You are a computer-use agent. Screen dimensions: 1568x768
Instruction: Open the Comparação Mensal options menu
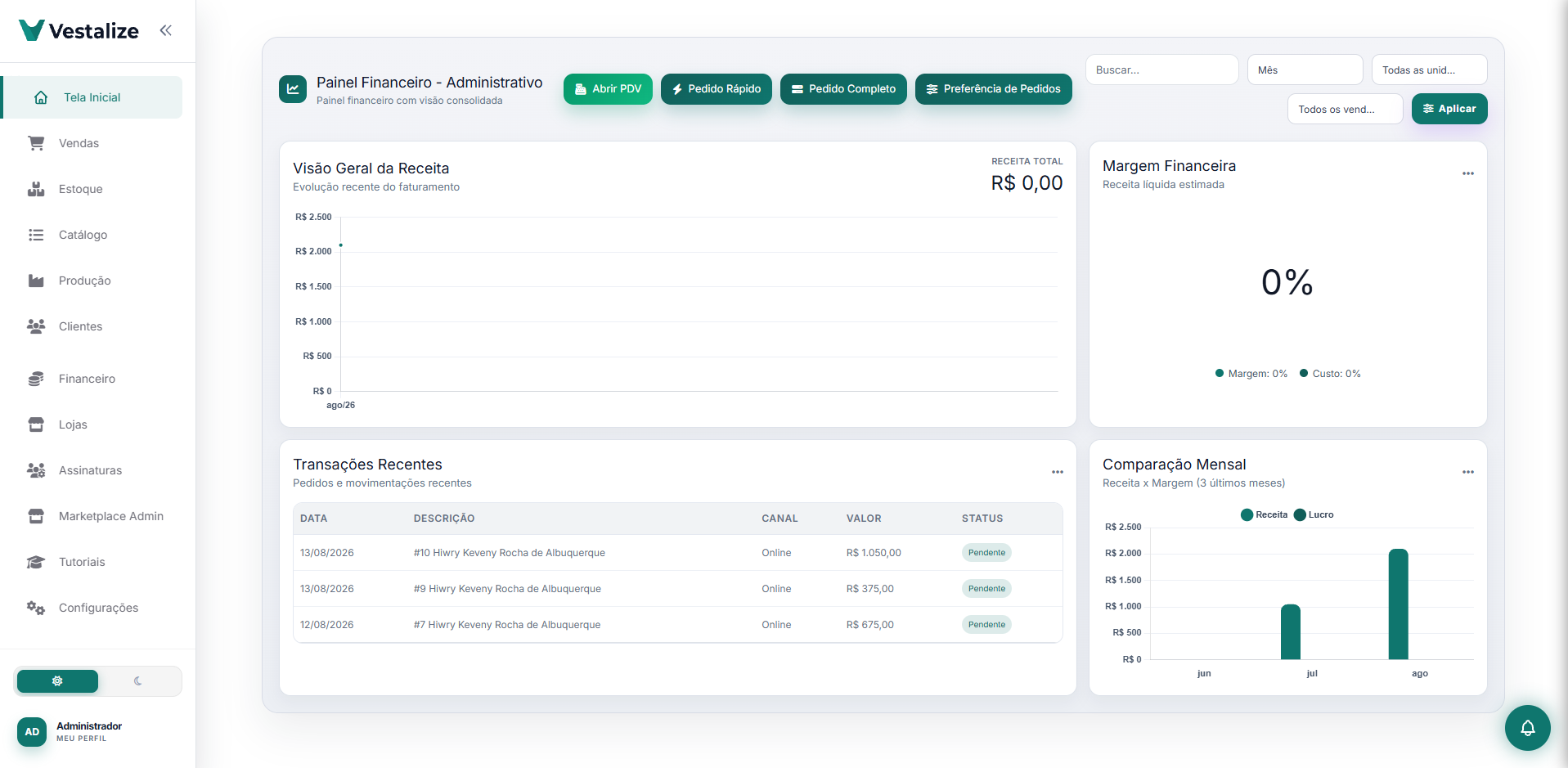pos(1468,472)
